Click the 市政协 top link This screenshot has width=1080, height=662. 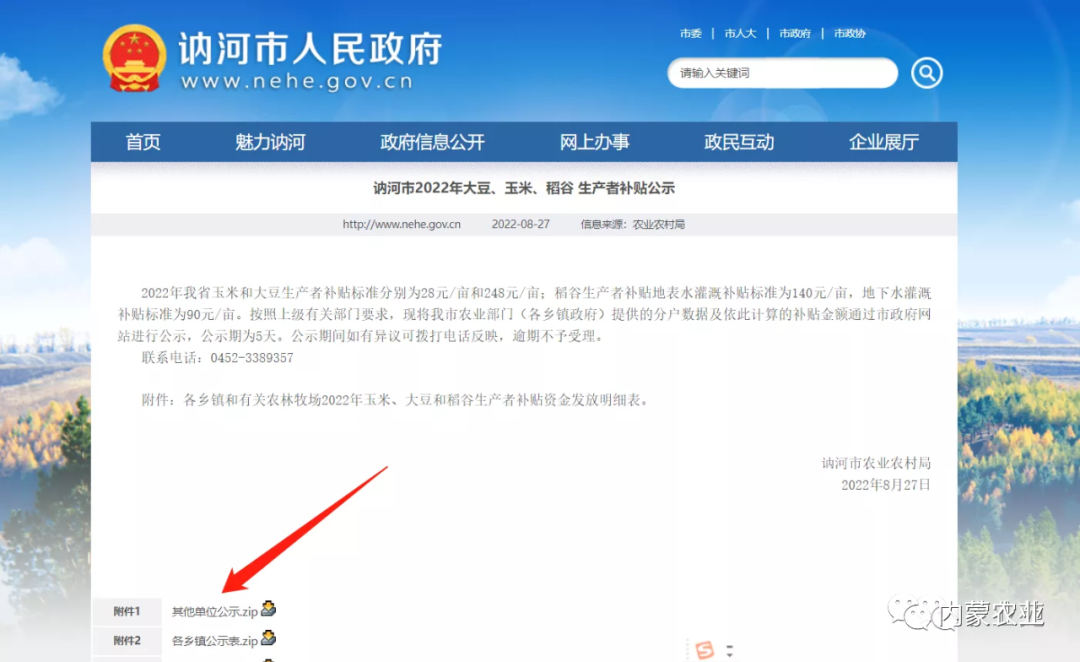849,33
